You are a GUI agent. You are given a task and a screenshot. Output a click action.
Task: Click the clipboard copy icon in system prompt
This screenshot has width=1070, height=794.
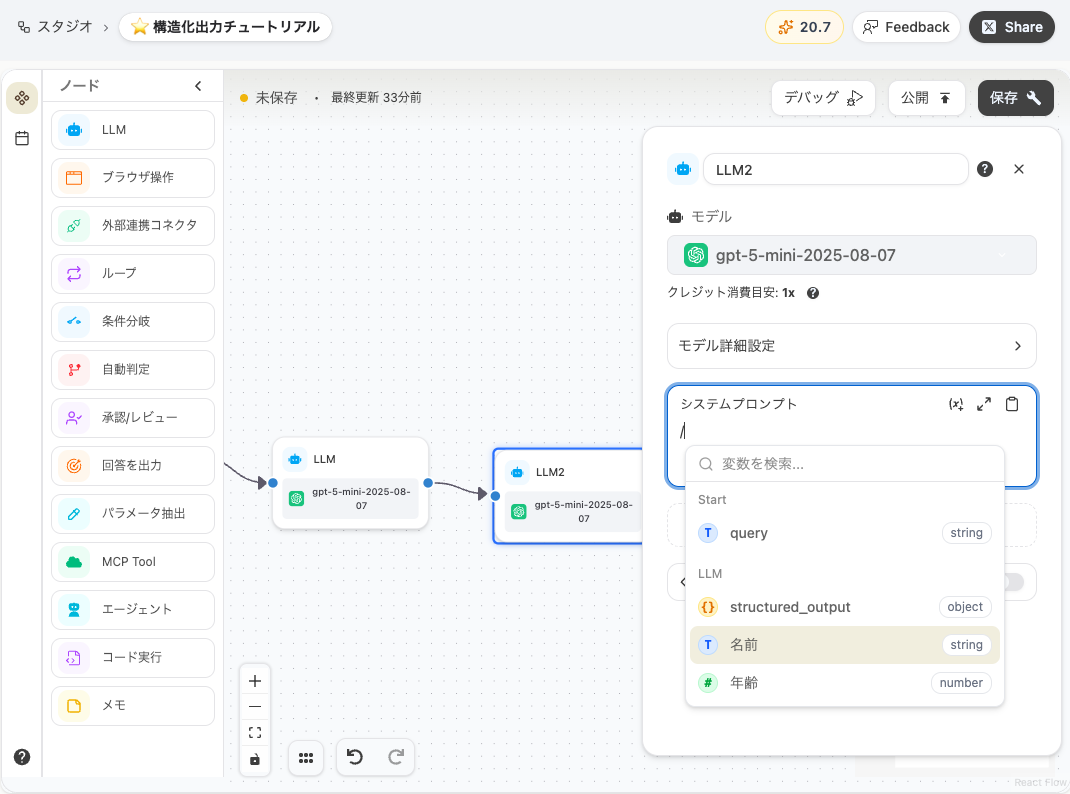pyautogui.click(x=1012, y=404)
